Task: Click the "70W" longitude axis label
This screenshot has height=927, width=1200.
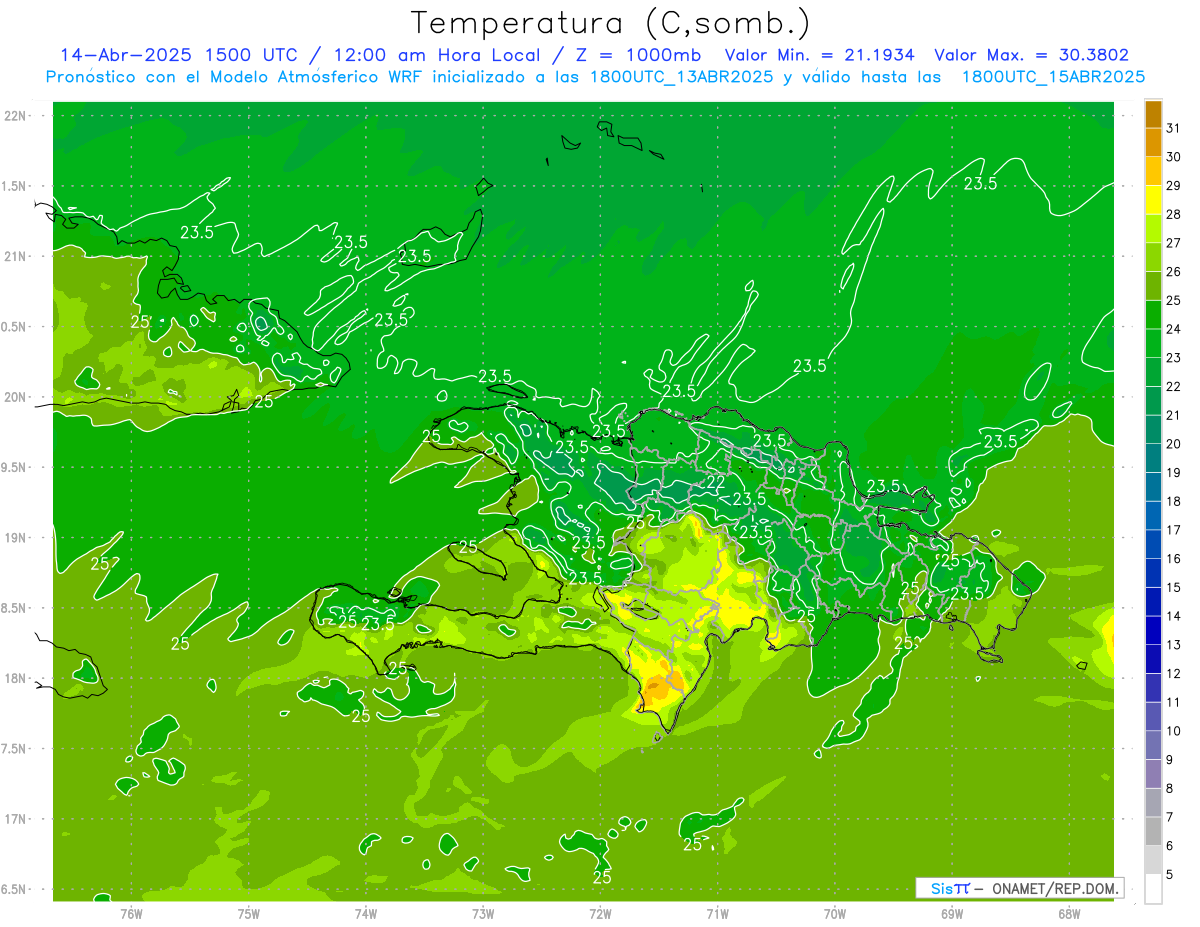Action: 835,914
